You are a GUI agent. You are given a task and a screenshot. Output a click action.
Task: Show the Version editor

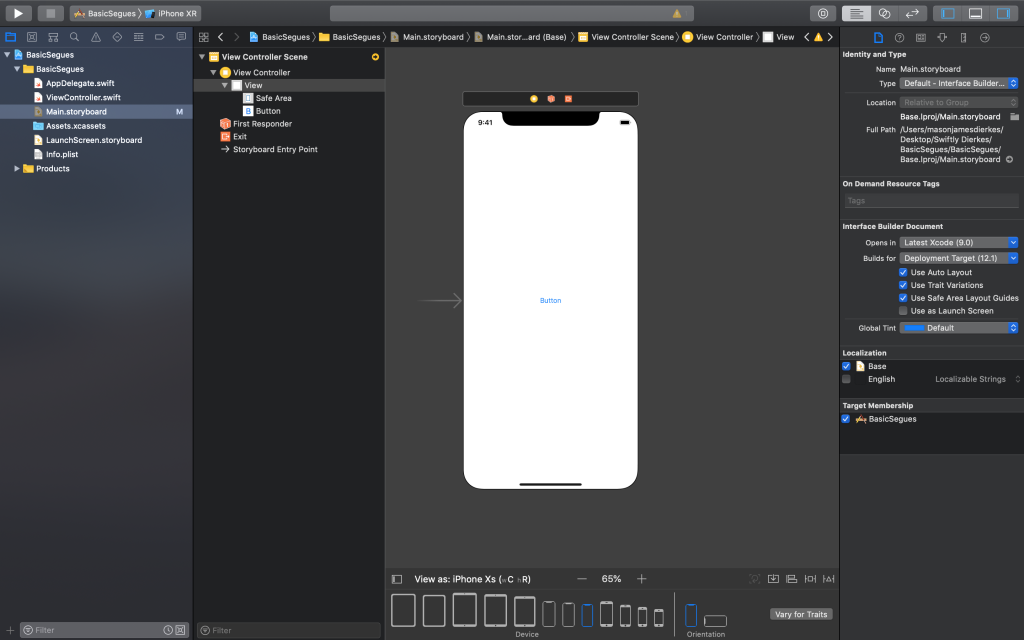912,13
